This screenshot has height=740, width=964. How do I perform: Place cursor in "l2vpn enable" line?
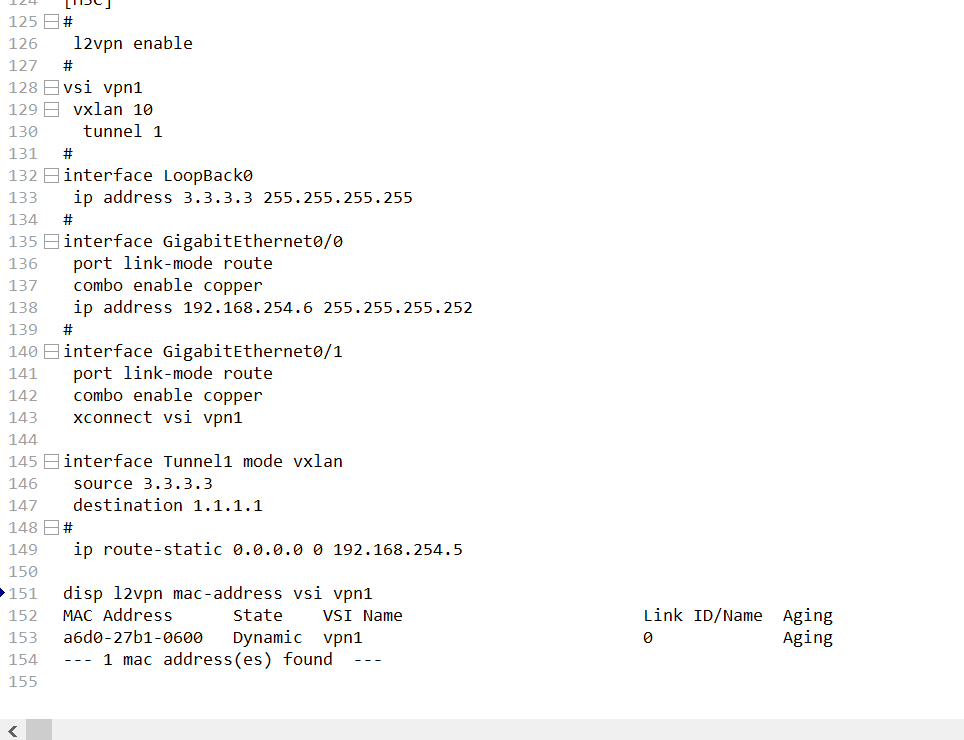(x=132, y=44)
